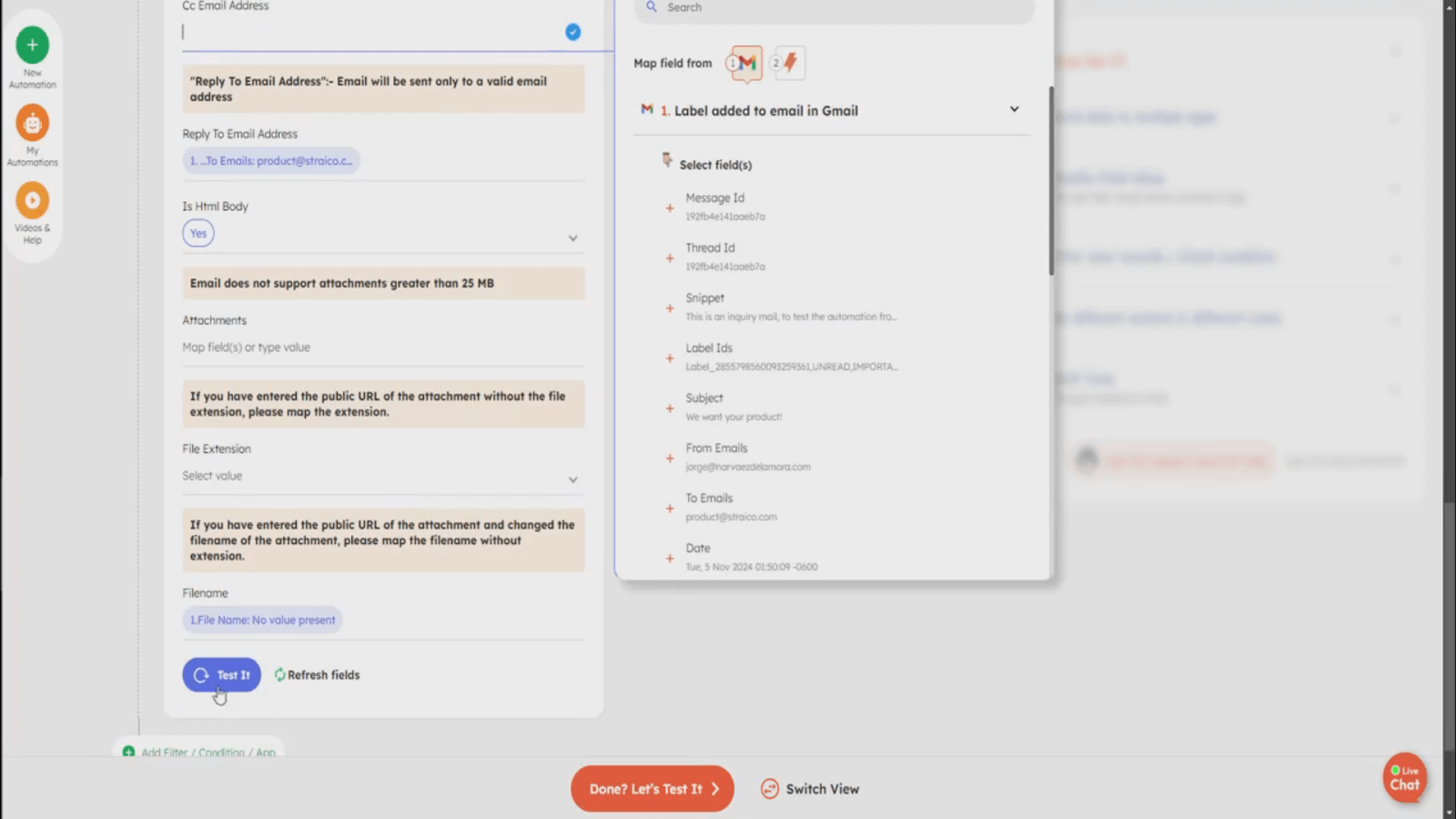Click the New Automation plus icon
This screenshot has width=1456, height=819.
pos(32,45)
